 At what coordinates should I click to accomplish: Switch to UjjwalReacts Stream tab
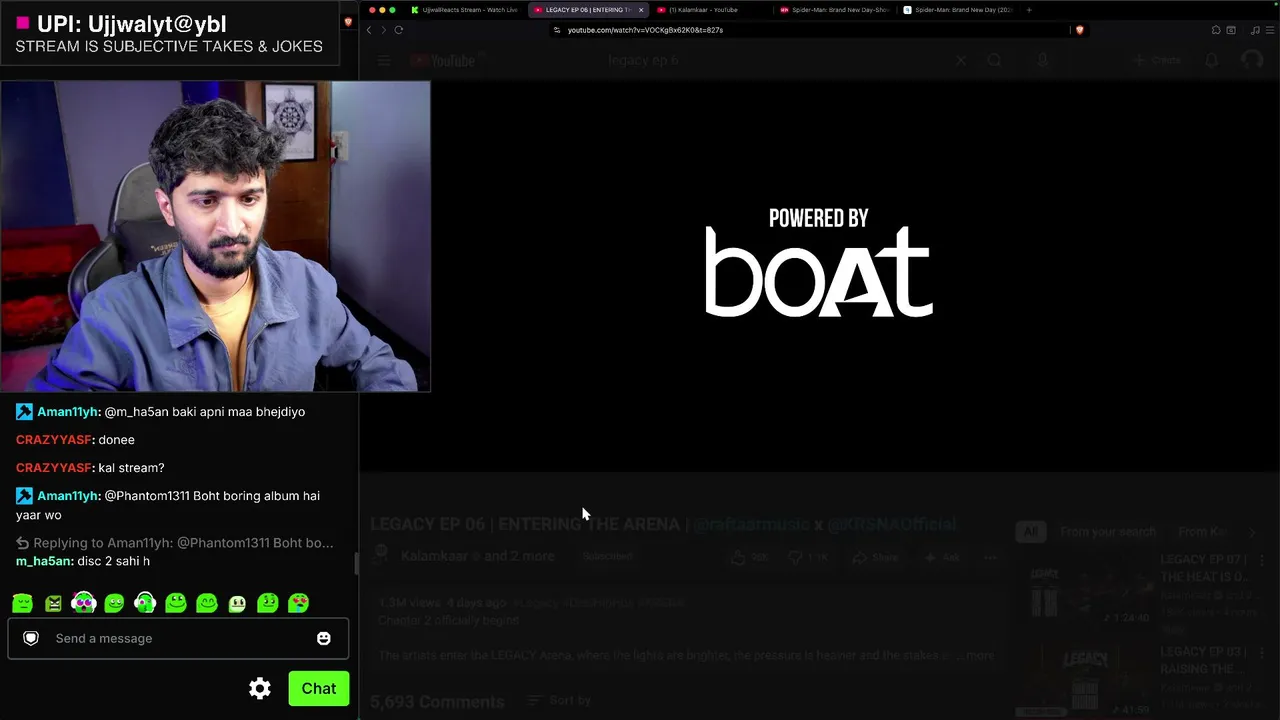[x=465, y=10]
